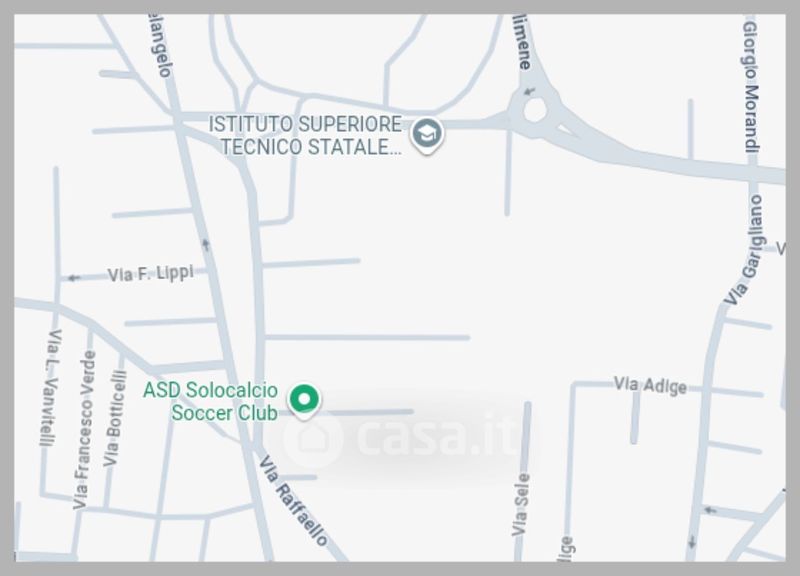Click the Via F. Lippi one-way arrow
This screenshot has height=576, width=800.
click(74, 278)
